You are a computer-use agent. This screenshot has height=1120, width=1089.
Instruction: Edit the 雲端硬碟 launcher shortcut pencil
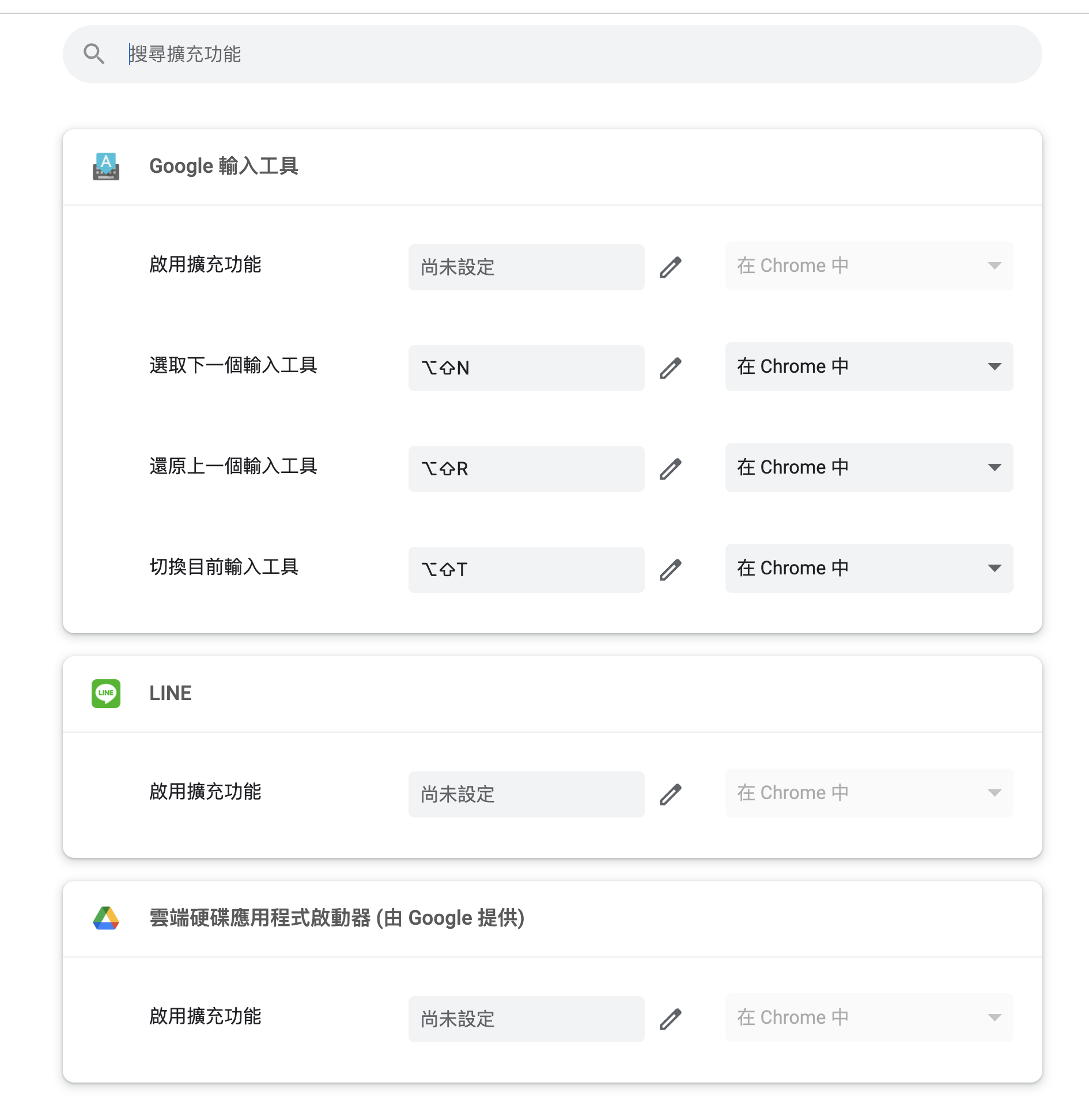coord(671,1019)
